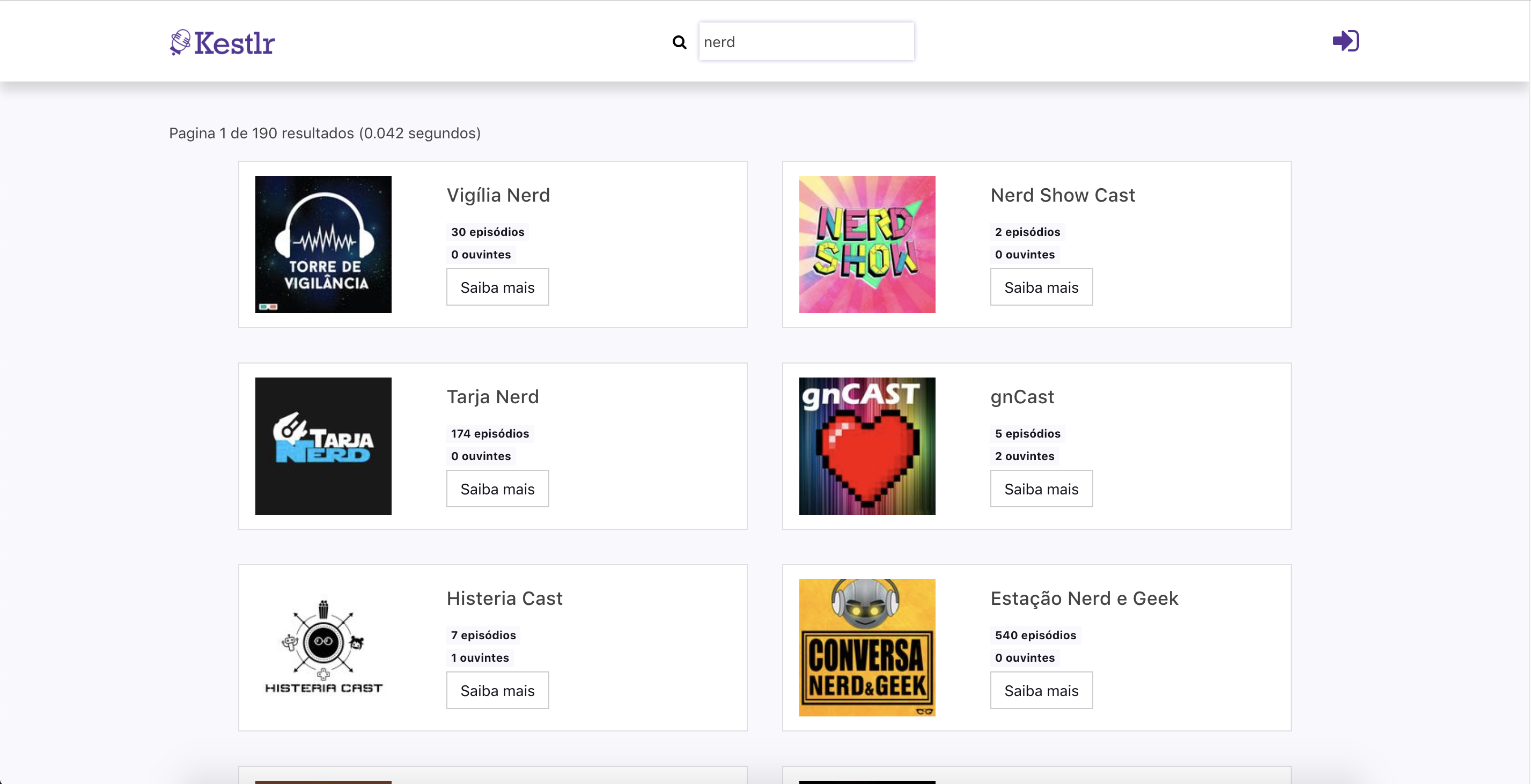Click Saiba mais for Vigília Nerd
The image size is (1531, 784).
[497, 287]
